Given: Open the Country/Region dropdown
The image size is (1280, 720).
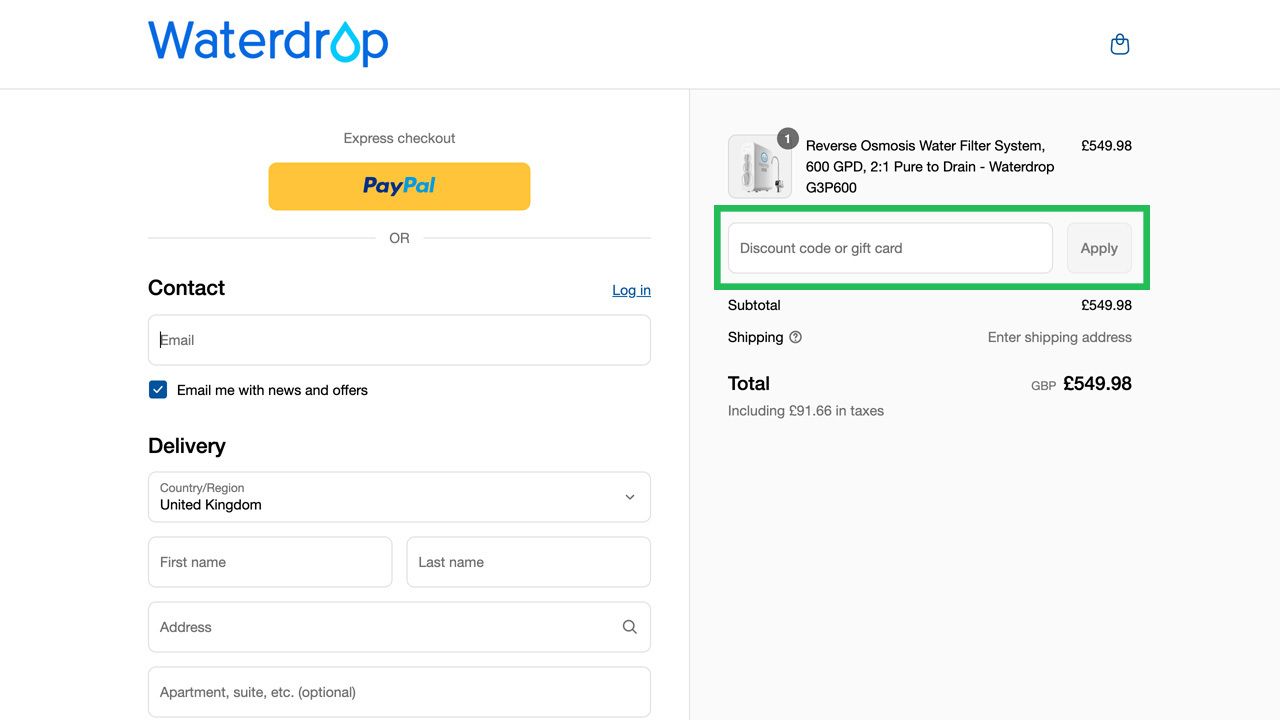Looking at the screenshot, I should point(399,497).
